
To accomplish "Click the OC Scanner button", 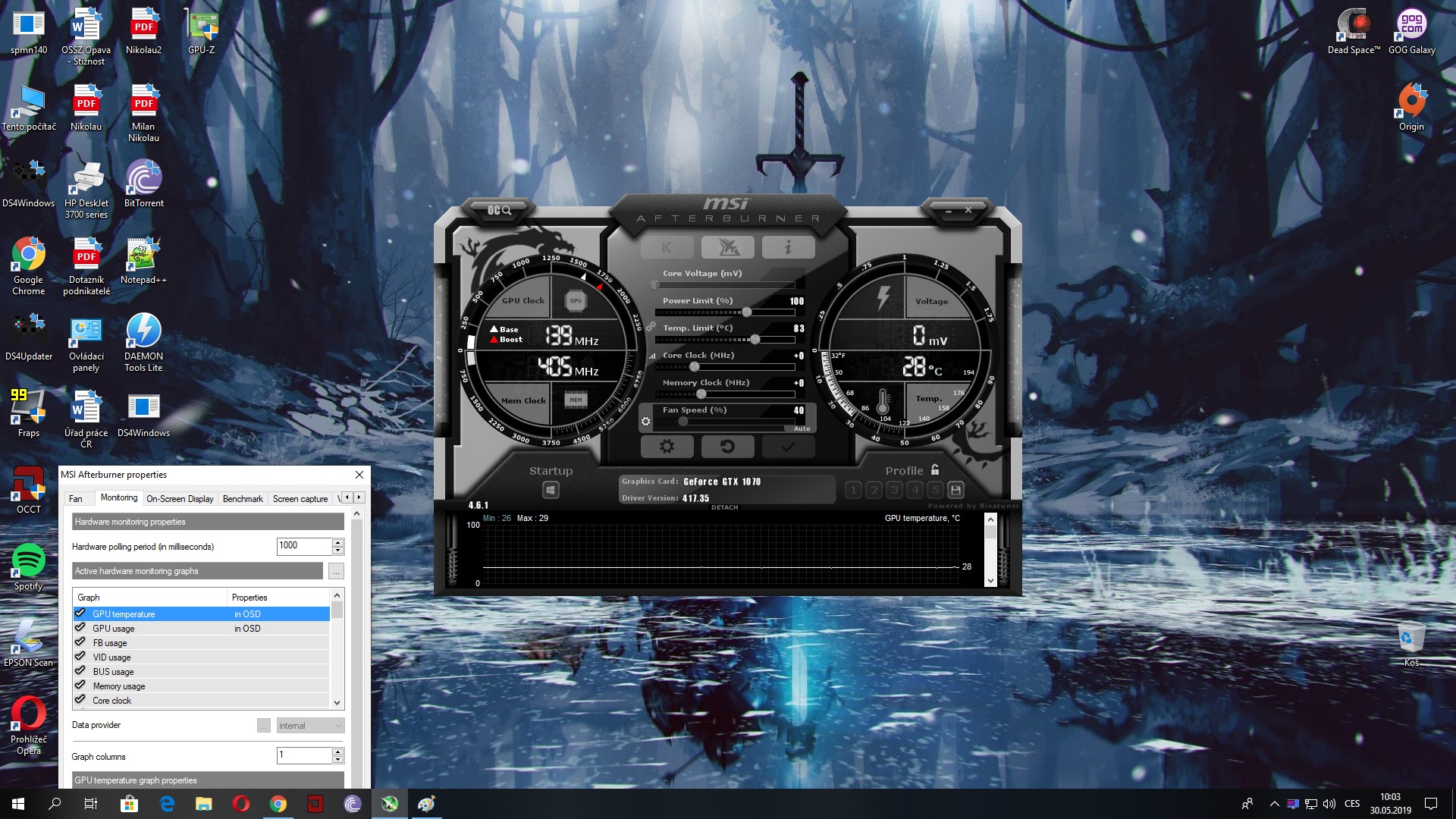I will click(x=499, y=210).
